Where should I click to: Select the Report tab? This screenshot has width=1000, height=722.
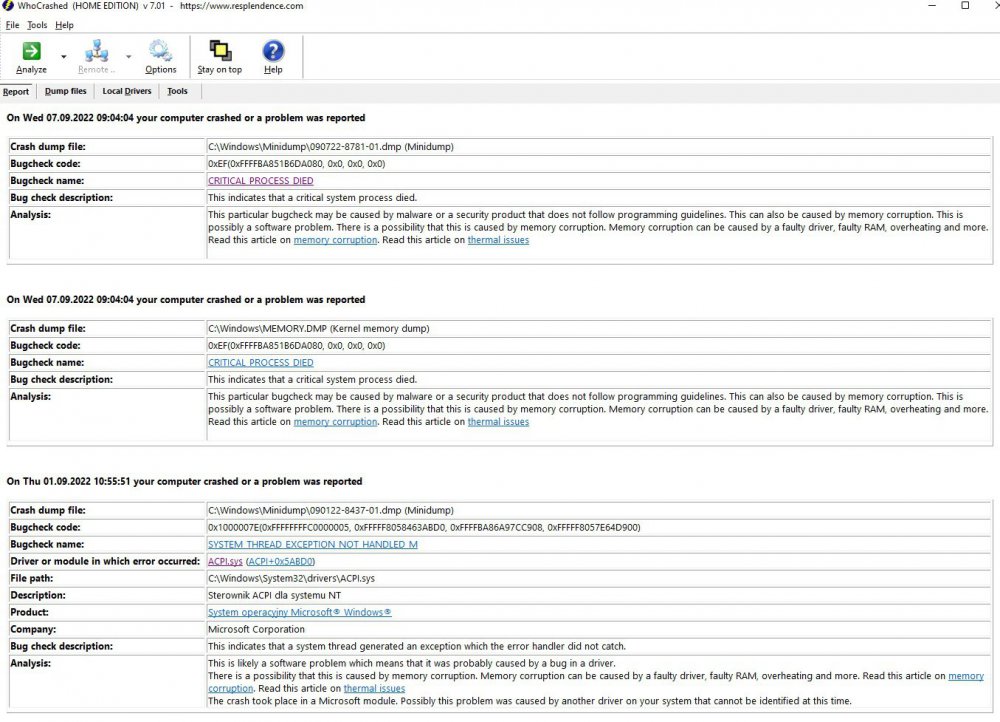click(x=16, y=91)
